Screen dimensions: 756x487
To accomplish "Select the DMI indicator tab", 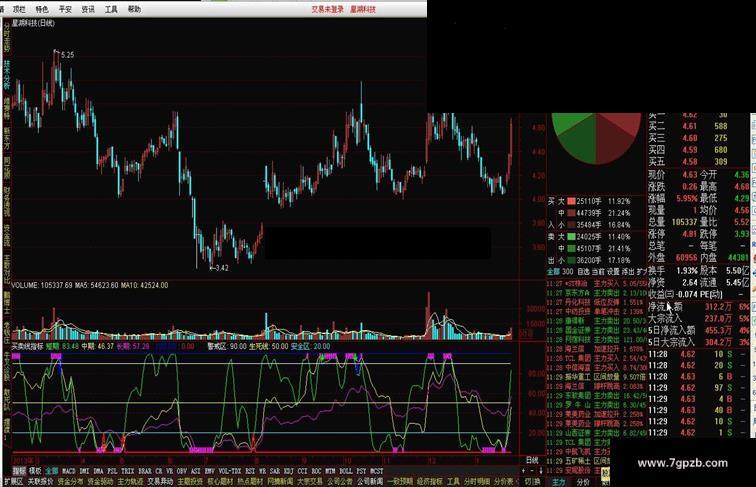I will click(x=84, y=471).
